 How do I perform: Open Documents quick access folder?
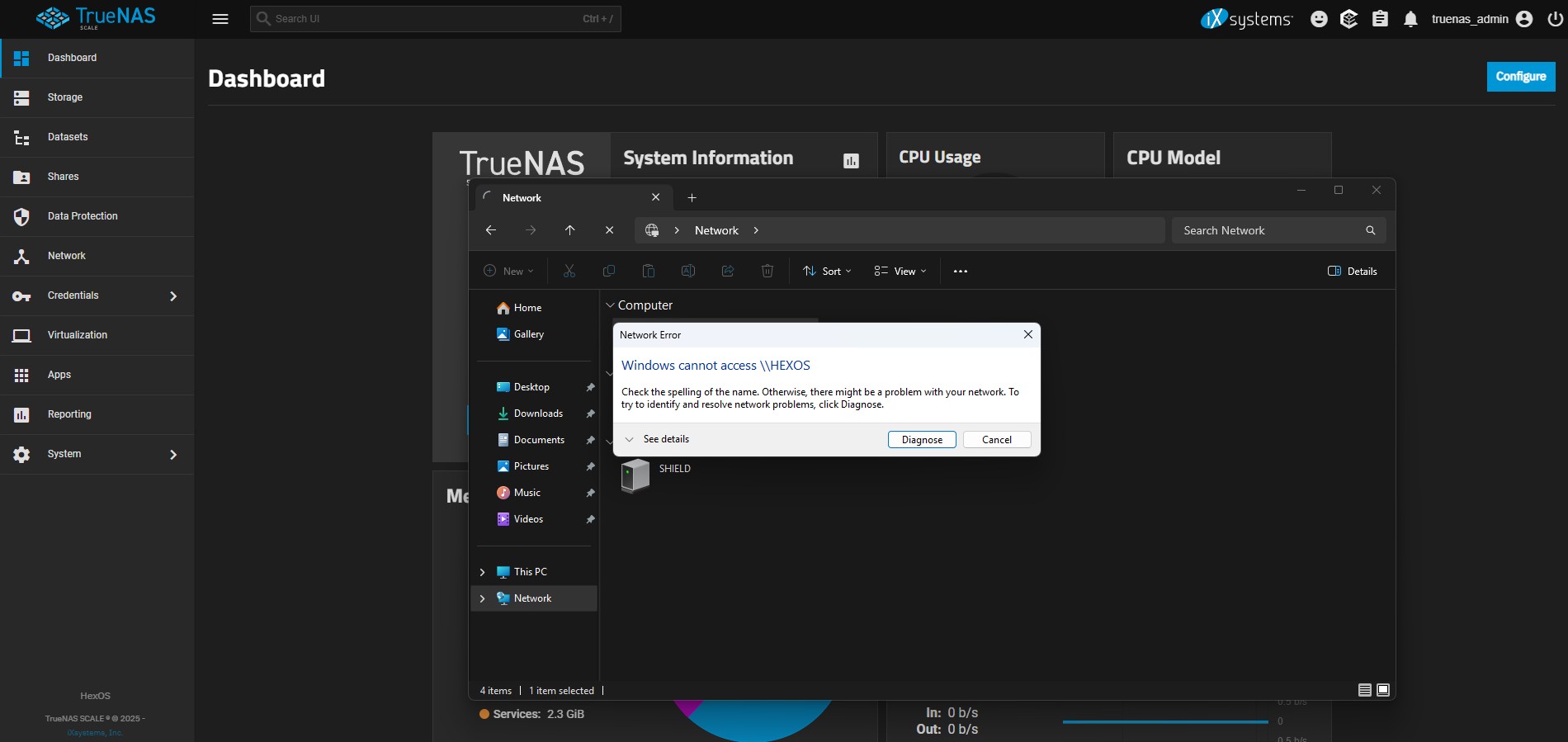point(534,440)
